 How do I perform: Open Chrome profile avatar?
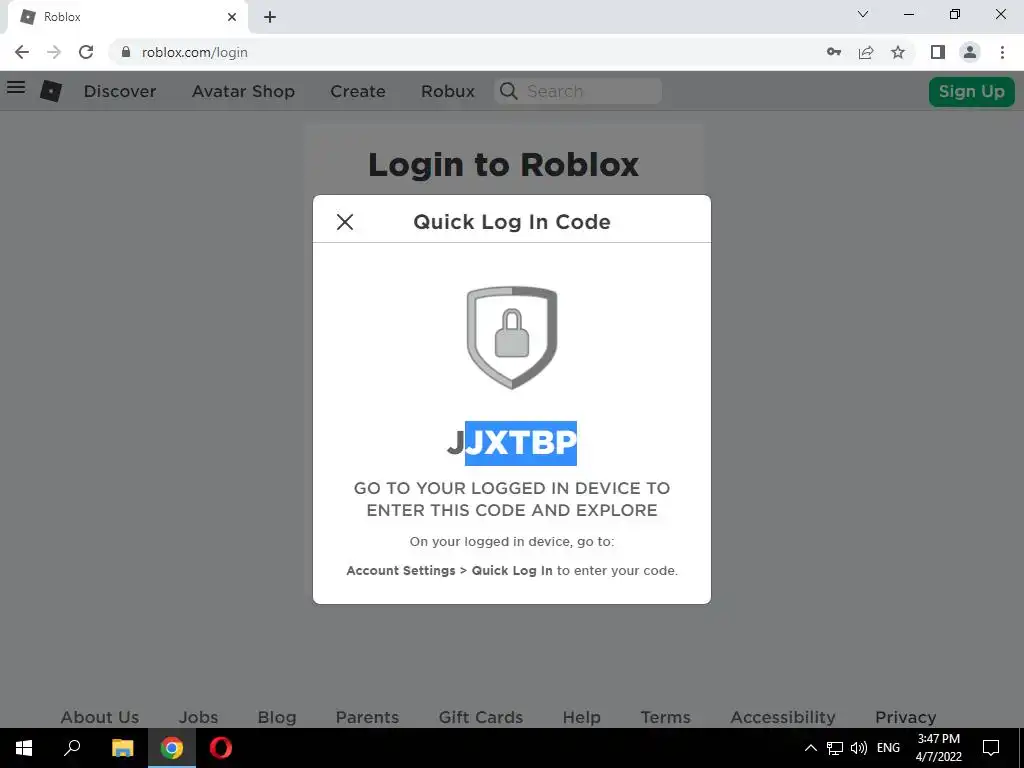(970, 52)
